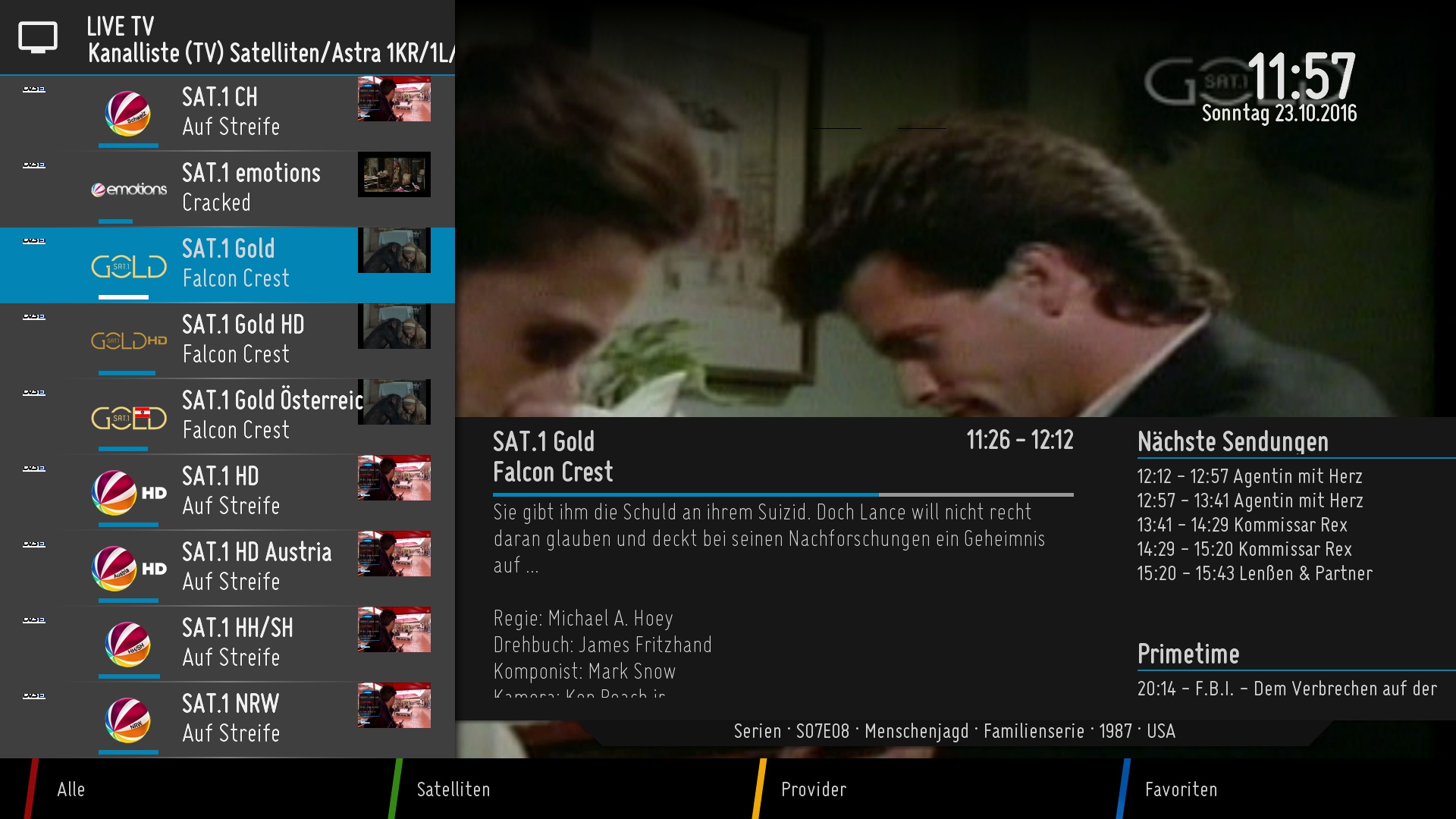The height and width of the screenshot is (819, 1456).
Task: Click the SAT.1 HD Austria logo
Action: tap(129, 569)
